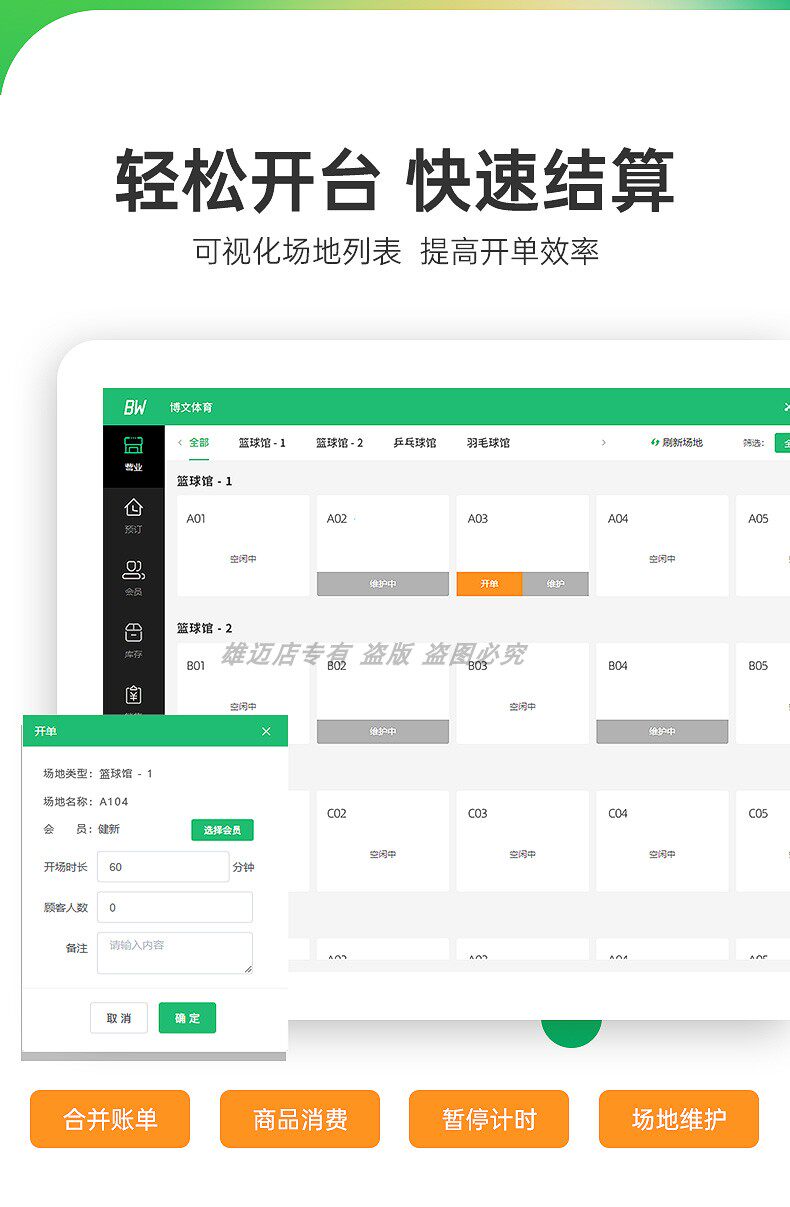Select venue card C05
790x1207 pixels.
[x=763, y=841]
